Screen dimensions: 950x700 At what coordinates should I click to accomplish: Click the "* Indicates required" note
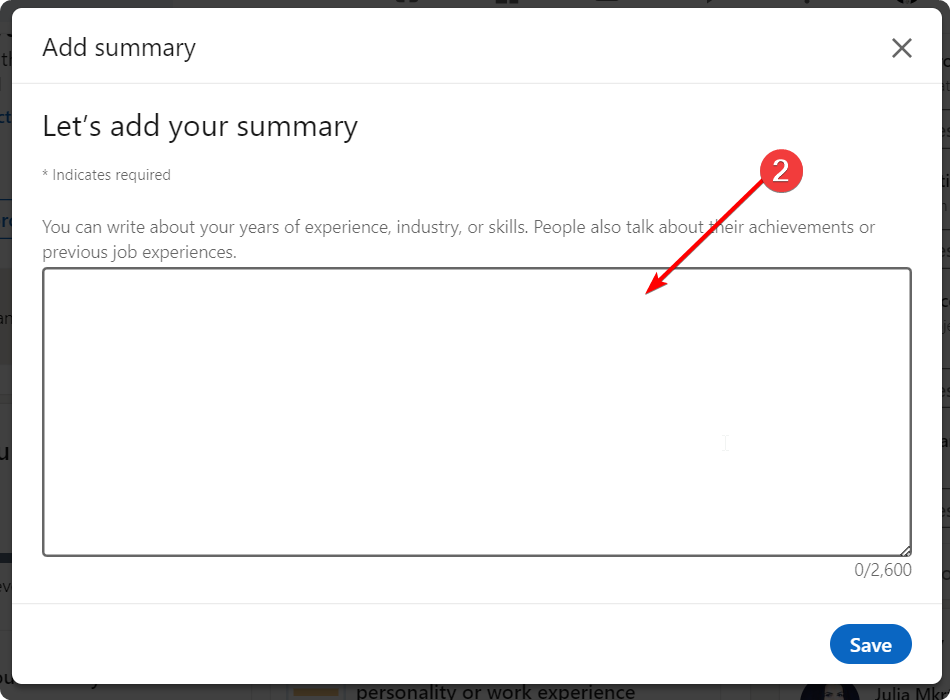click(106, 175)
